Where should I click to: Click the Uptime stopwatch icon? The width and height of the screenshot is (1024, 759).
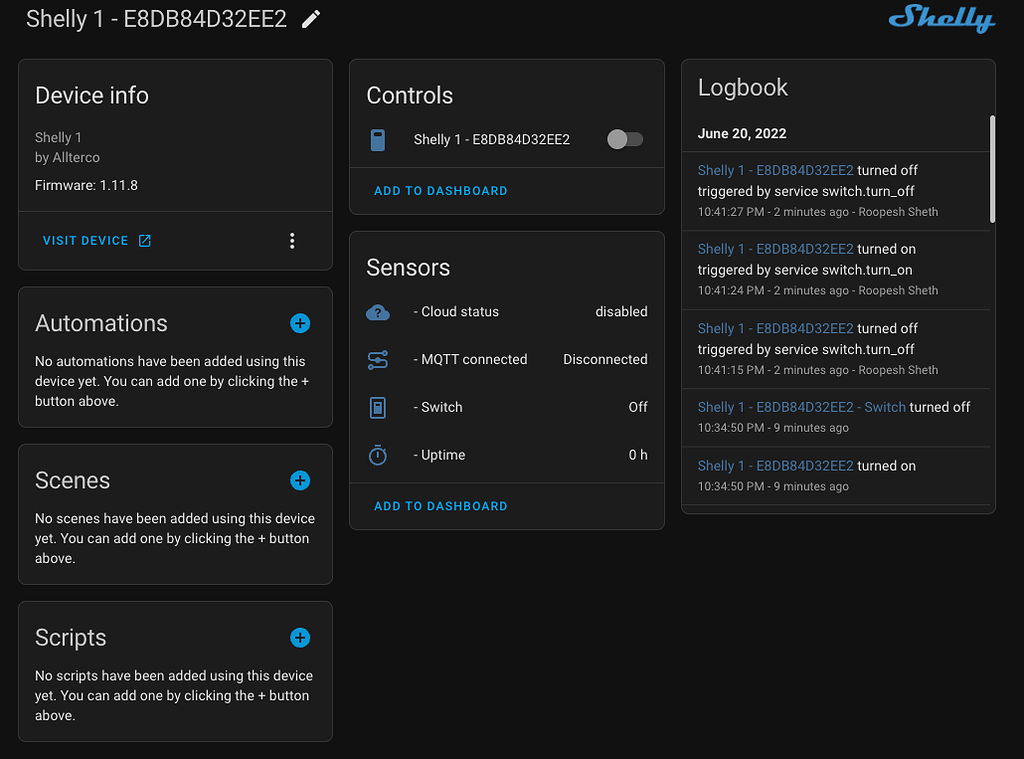tap(377, 454)
